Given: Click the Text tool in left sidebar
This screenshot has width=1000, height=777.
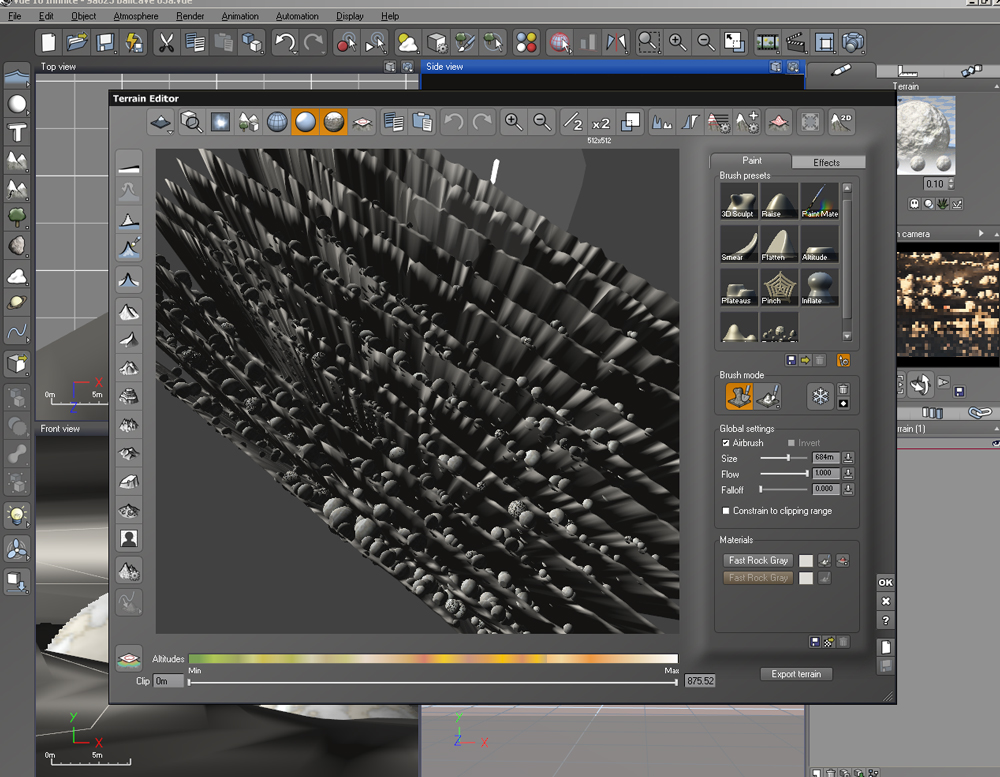Looking at the screenshot, I should pyautogui.click(x=17, y=132).
